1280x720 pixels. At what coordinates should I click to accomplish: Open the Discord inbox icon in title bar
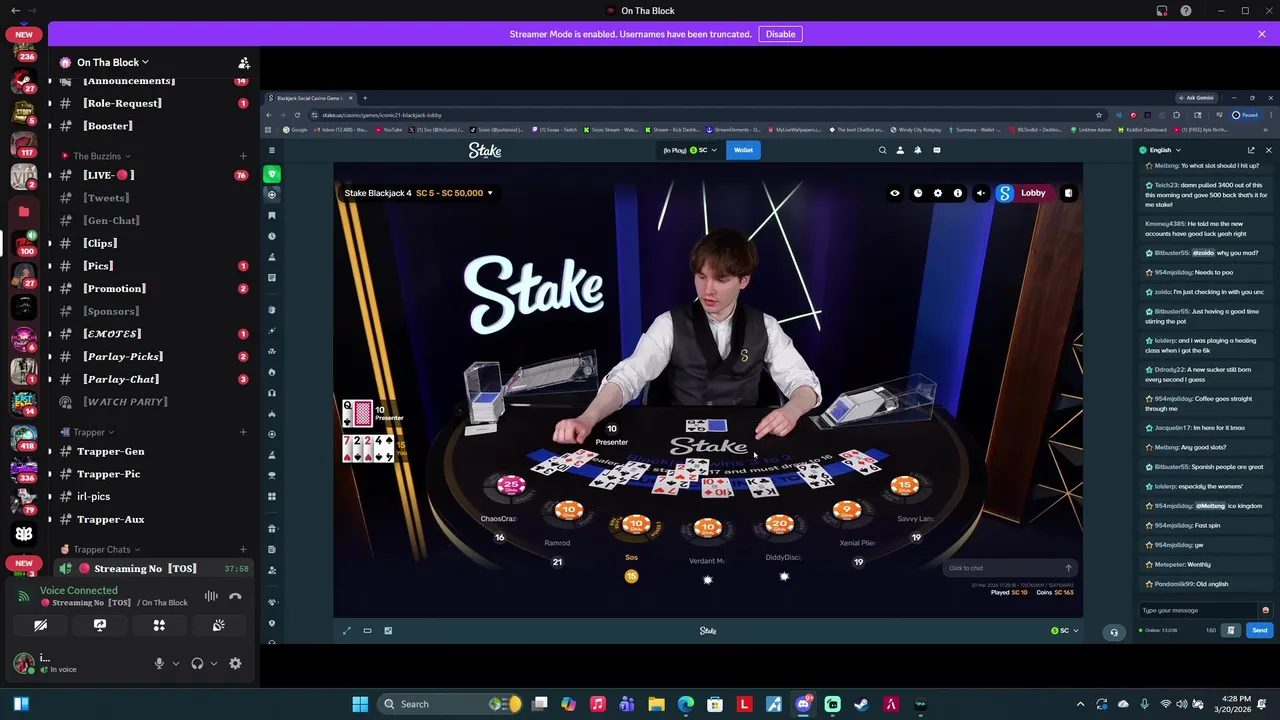[x=1161, y=11]
